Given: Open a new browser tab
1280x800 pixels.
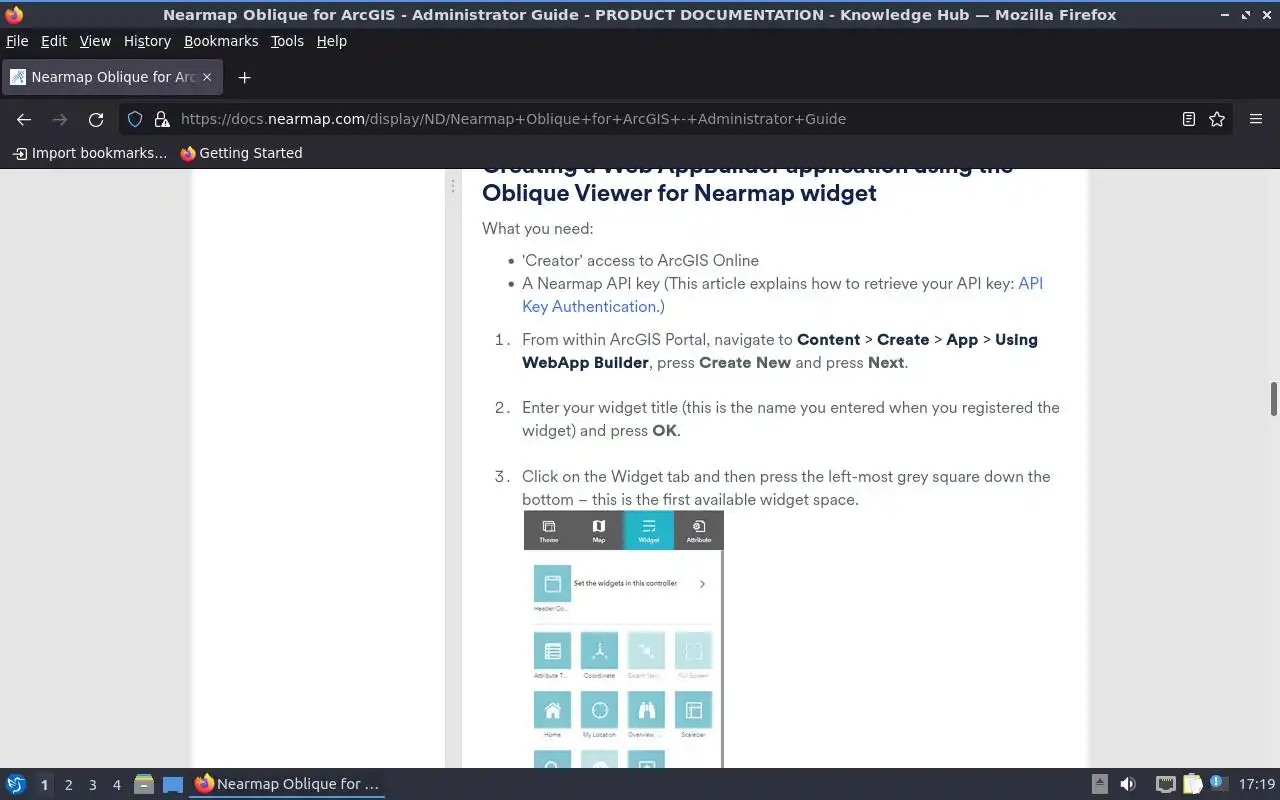Looking at the screenshot, I should [x=244, y=77].
